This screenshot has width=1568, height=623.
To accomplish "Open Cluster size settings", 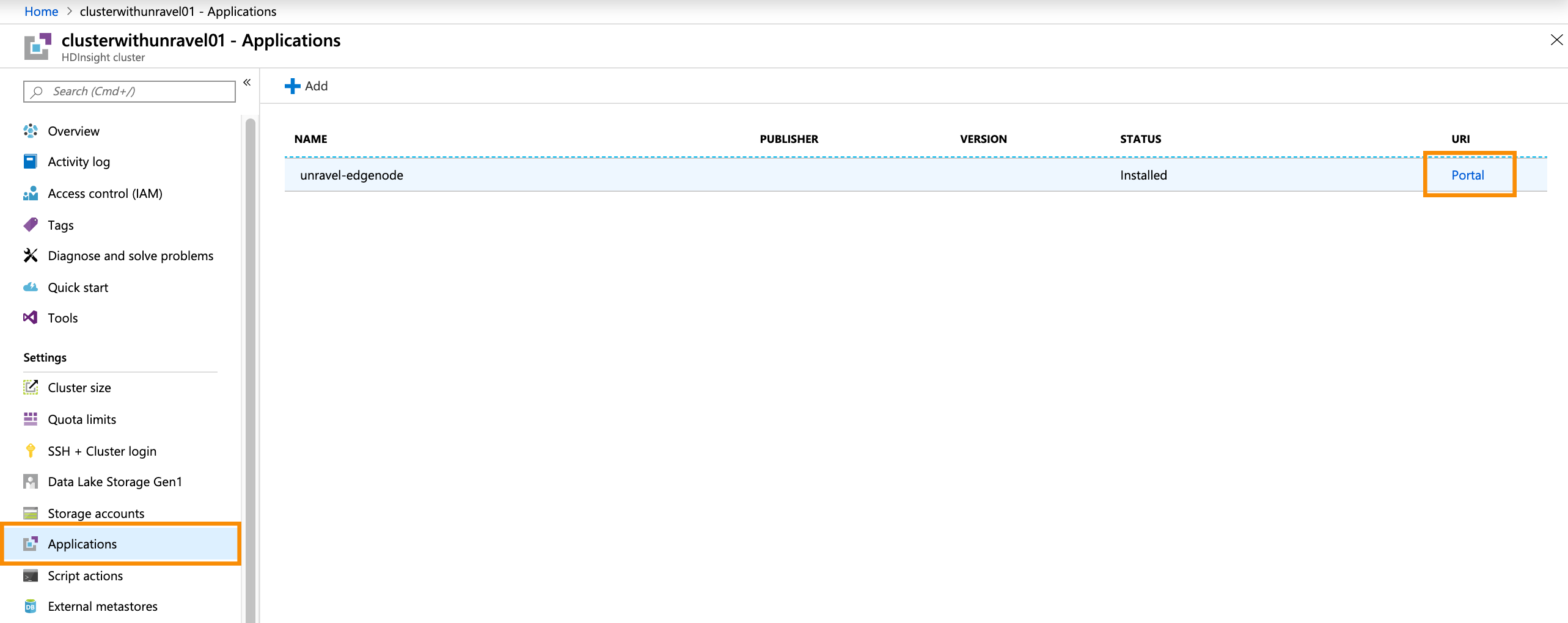I will tap(79, 388).
